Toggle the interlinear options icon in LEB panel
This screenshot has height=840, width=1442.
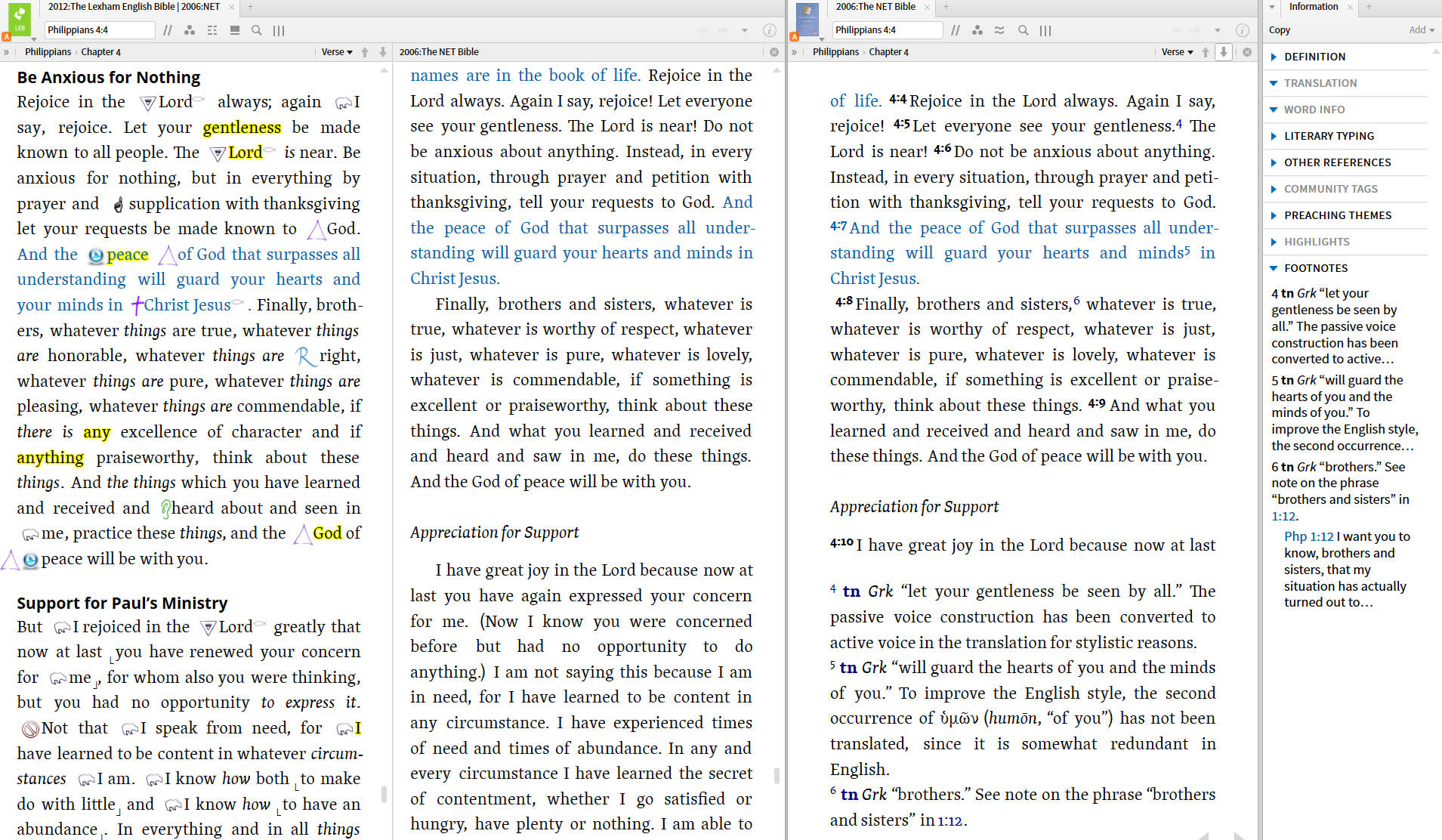point(212,30)
